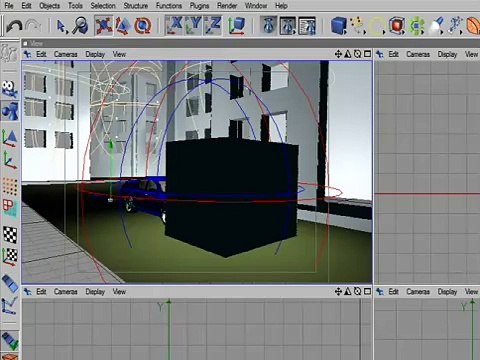
Task: Open the Tools menu
Action: pos(75,6)
